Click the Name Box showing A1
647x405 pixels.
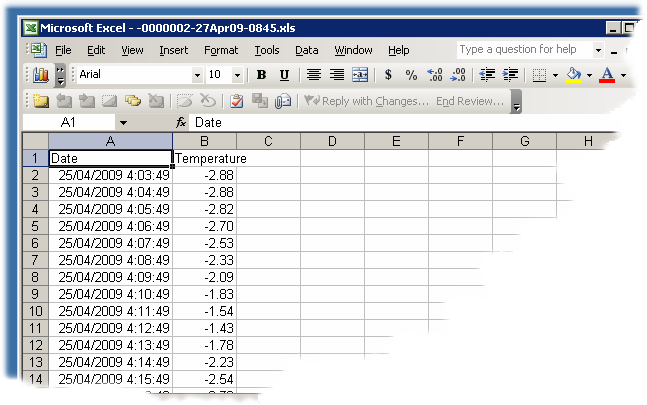pos(68,122)
